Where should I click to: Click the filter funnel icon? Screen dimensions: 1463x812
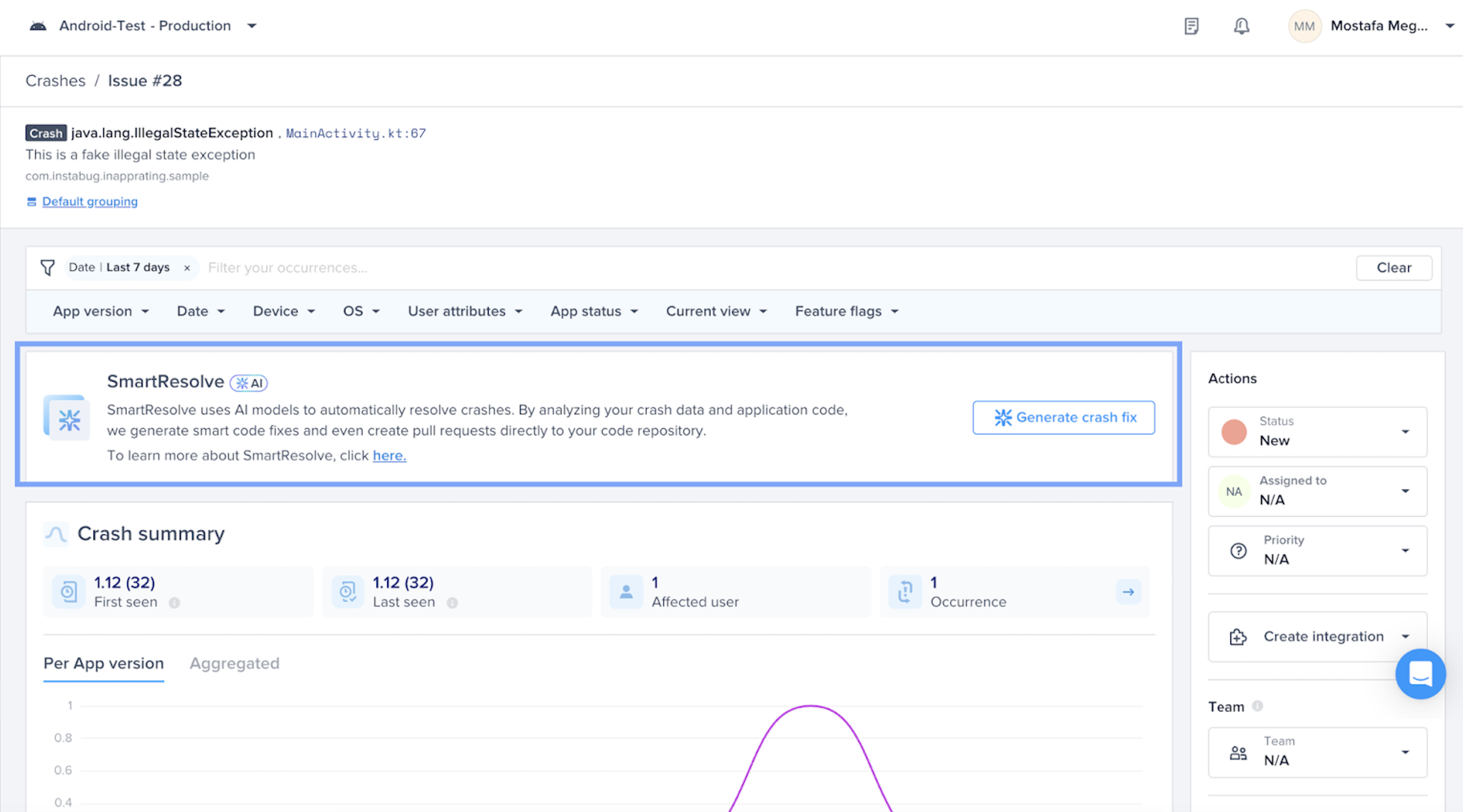click(48, 267)
